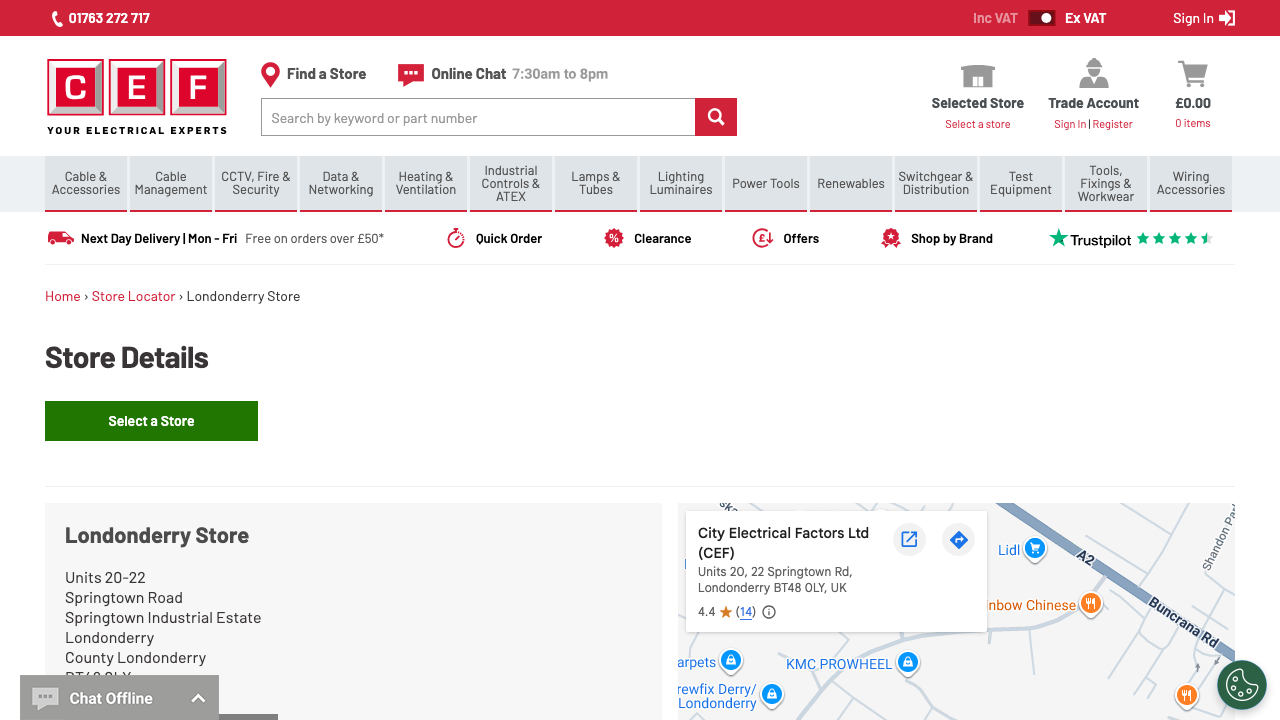
Task: Click the Find a Store location pin
Action: pyautogui.click(x=270, y=73)
